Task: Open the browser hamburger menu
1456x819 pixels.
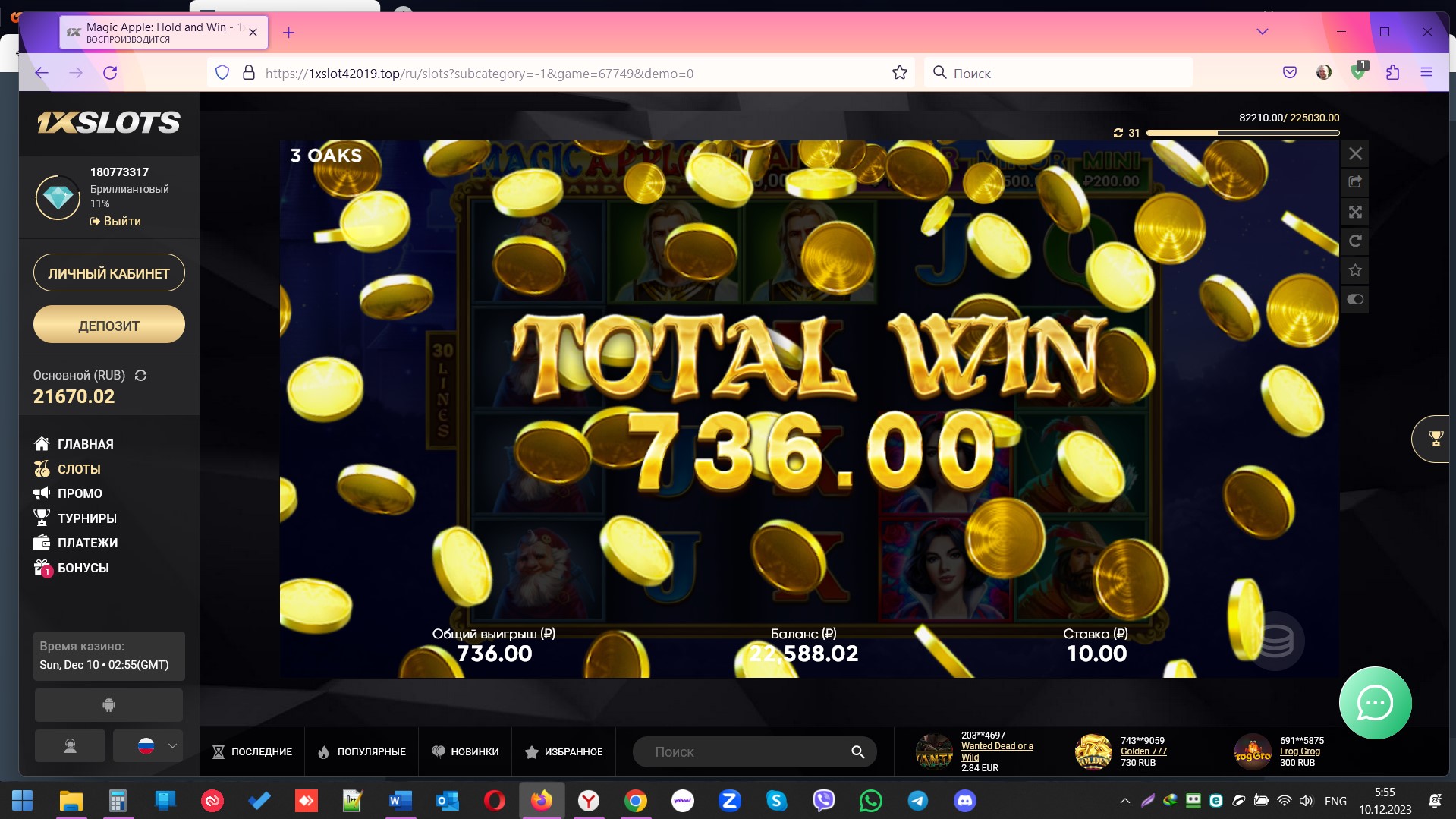Action: tap(1426, 73)
